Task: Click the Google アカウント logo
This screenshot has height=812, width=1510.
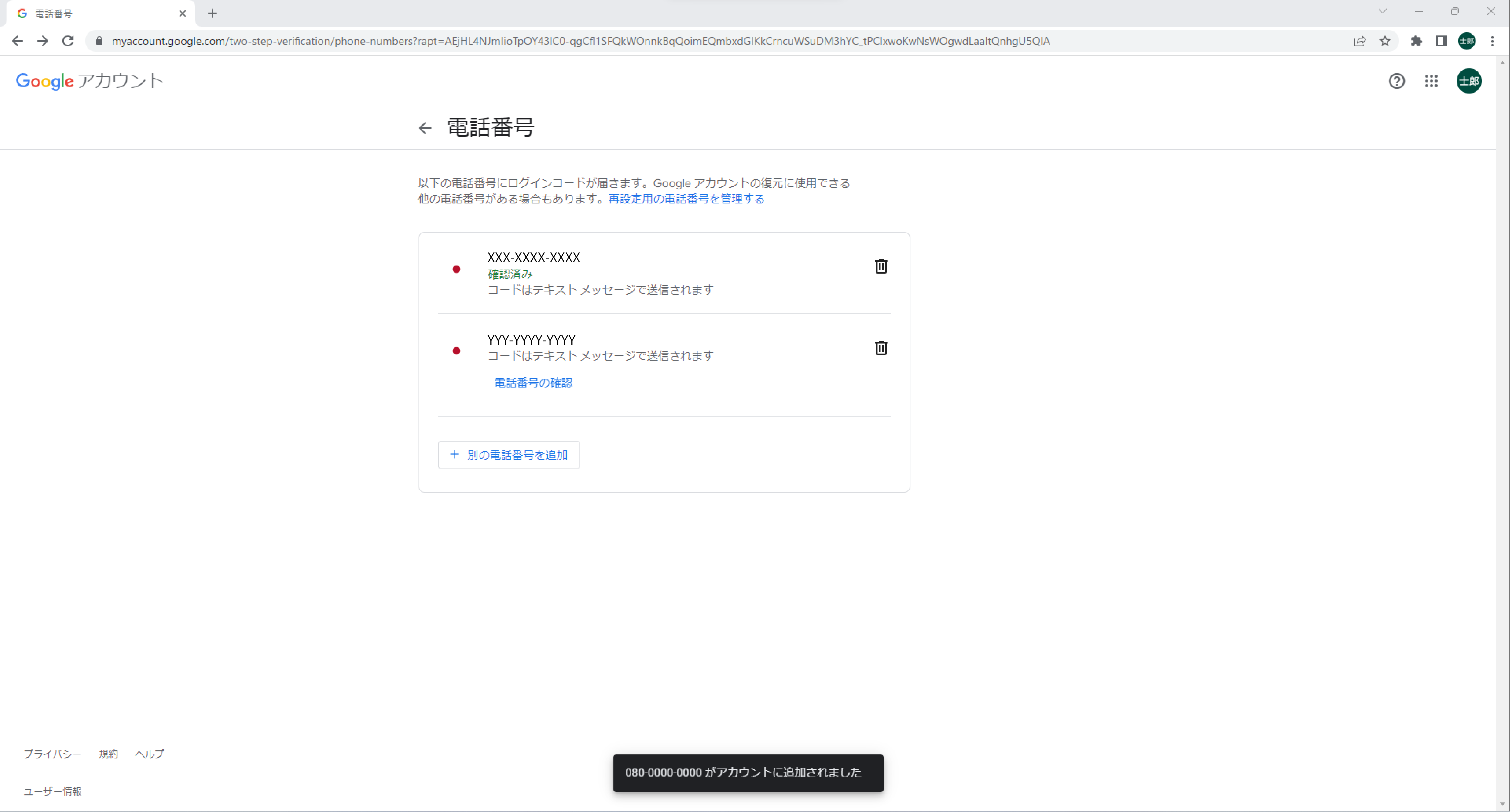Action: (x=89, y=81)
